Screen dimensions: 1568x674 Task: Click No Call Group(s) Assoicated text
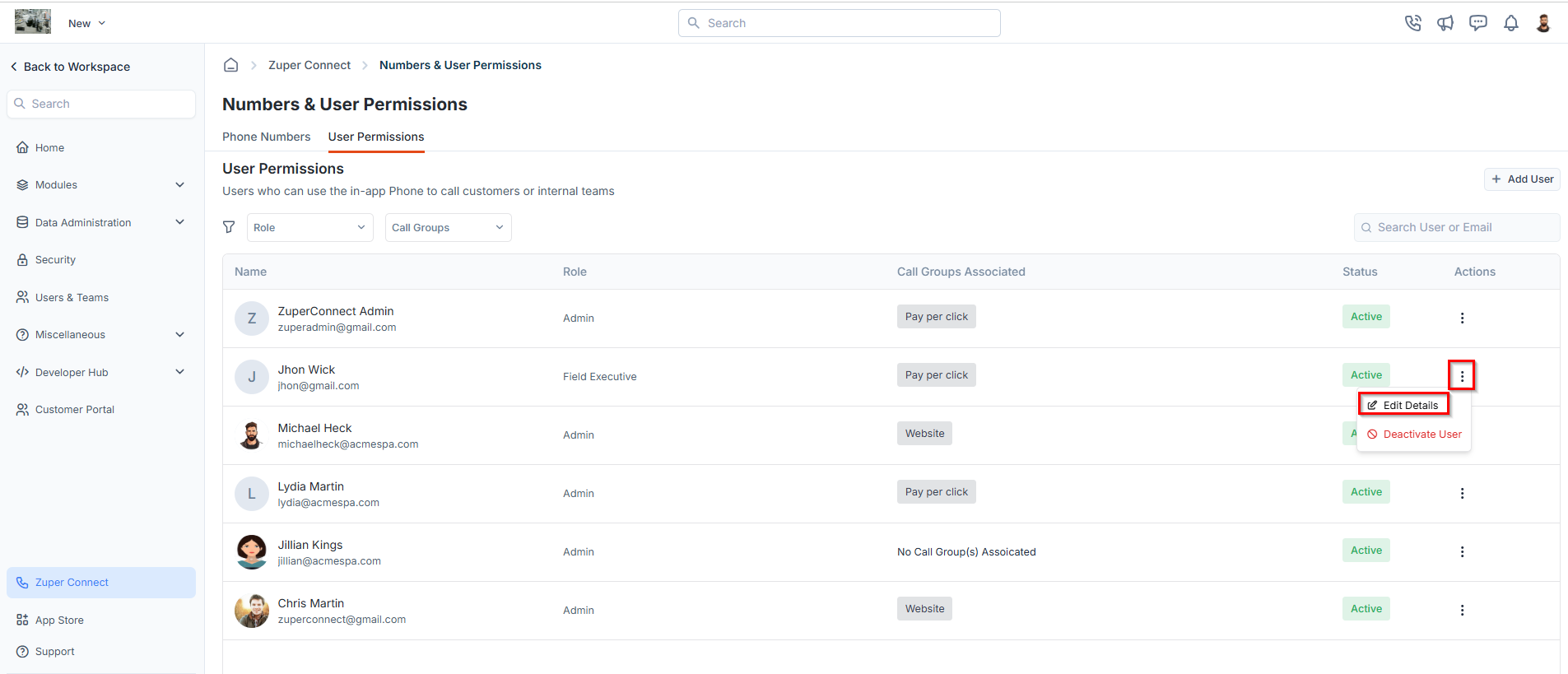[x=966, y=552]
